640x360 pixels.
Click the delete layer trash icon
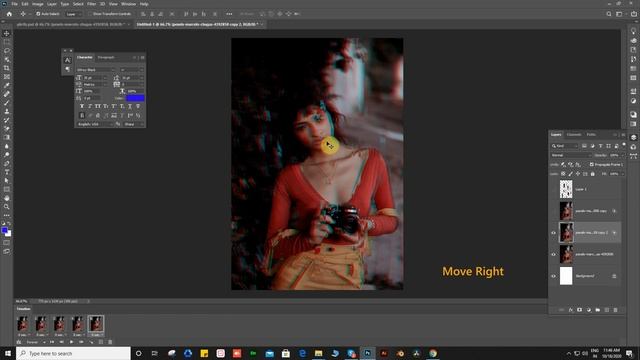[x=616, y=310]
